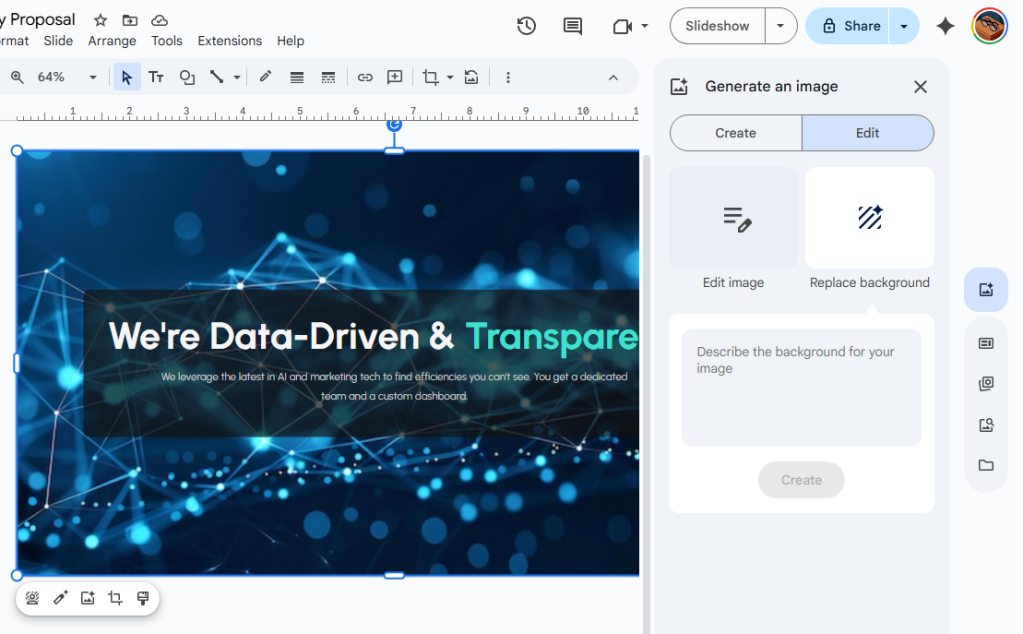The image size is (1023, 634).
Task: Click the Replace image icon in the toolbar
Action: pyautogui.click(x=471, y=76)
